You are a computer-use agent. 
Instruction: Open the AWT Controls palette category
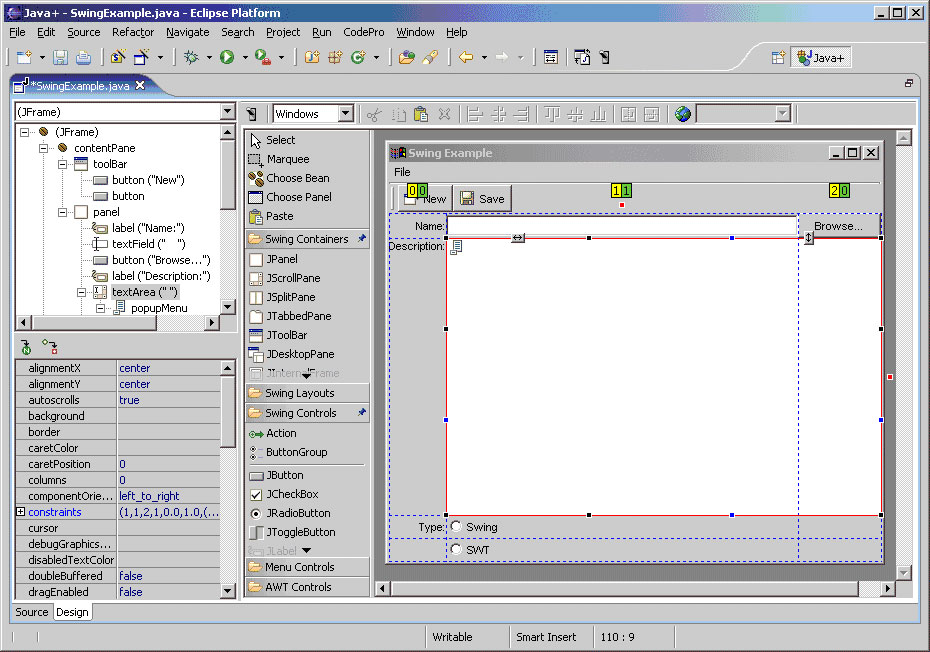click(x=307, y=587)
